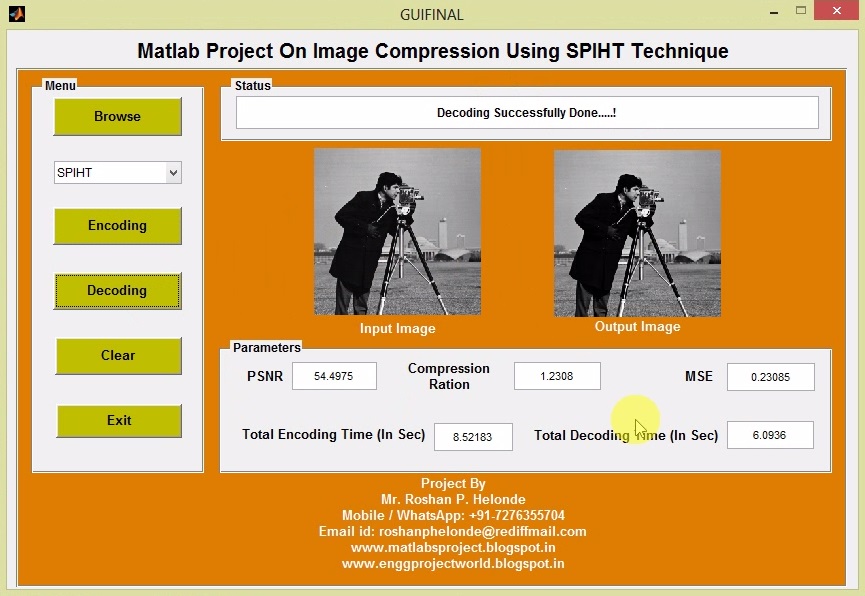Select the Compression Ration value box
865x596 pixels.
(x=557, y=376)
